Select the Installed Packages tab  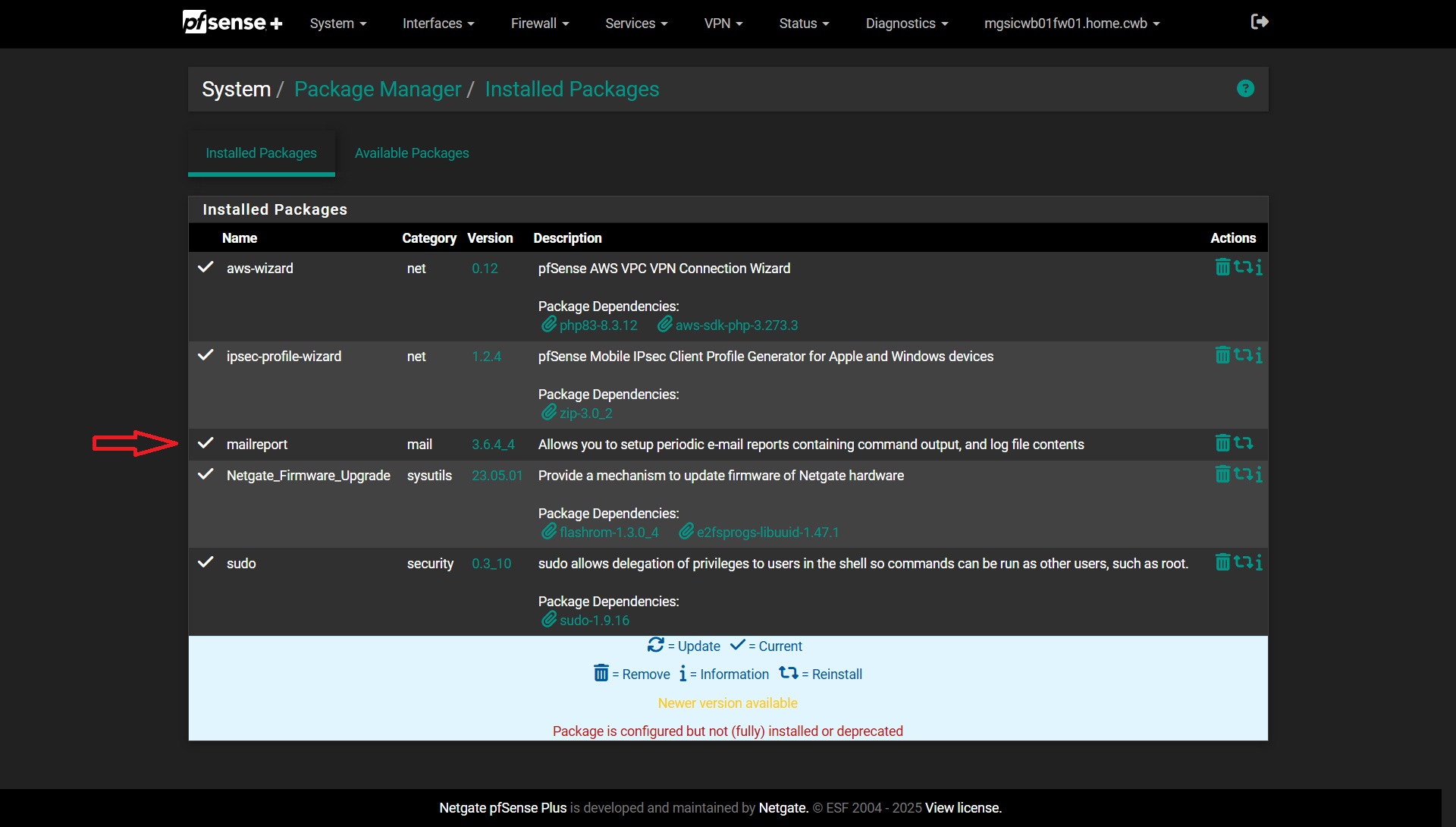(262, 153)
